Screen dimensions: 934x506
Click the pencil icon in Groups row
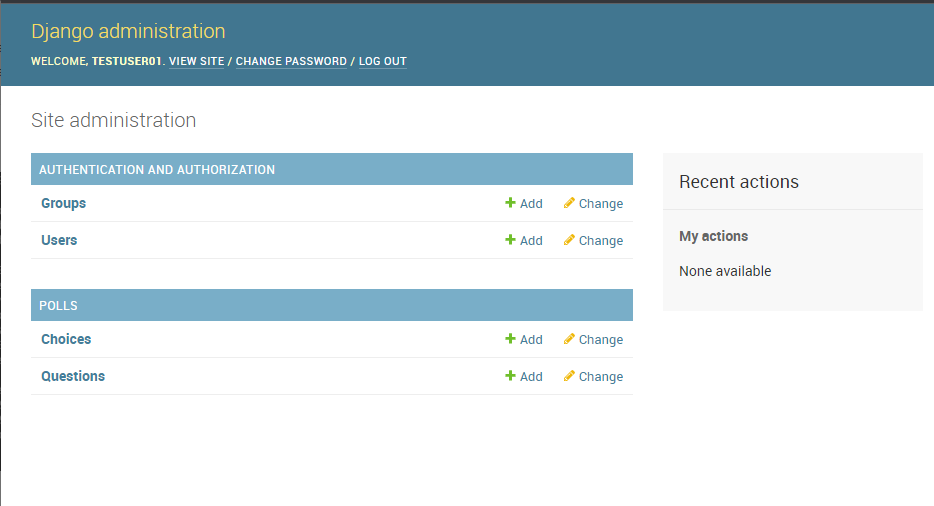[x=569, y=203]
